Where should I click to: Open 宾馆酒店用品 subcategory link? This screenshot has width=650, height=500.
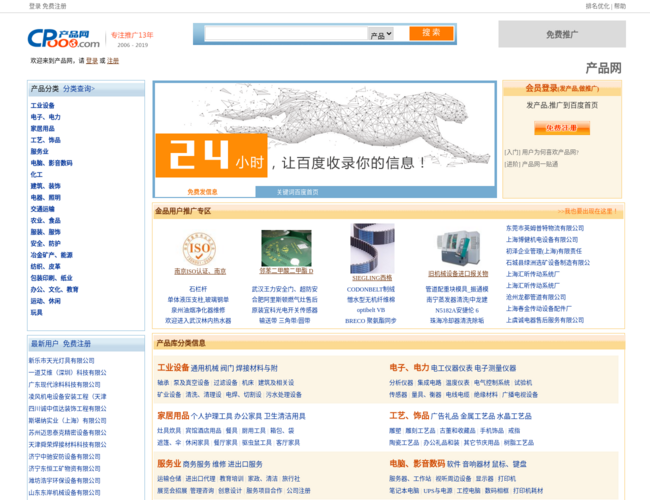click(203, 431)
